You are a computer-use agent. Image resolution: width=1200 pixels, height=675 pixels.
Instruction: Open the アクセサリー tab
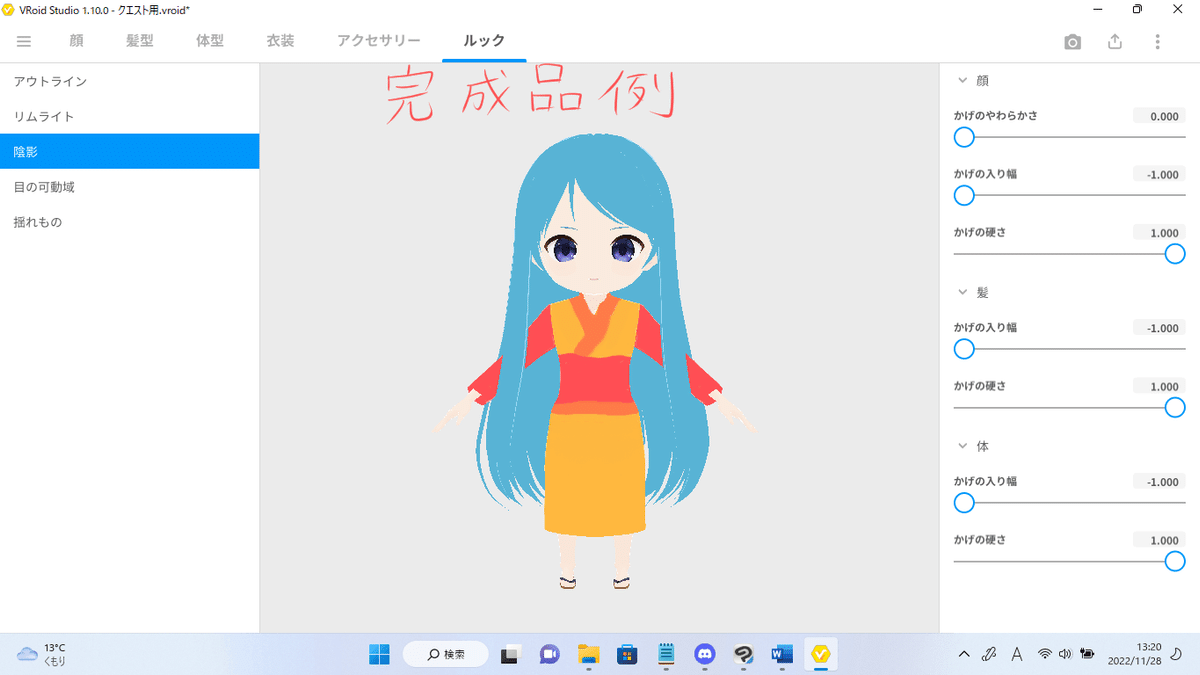click(x=378, y=42)
